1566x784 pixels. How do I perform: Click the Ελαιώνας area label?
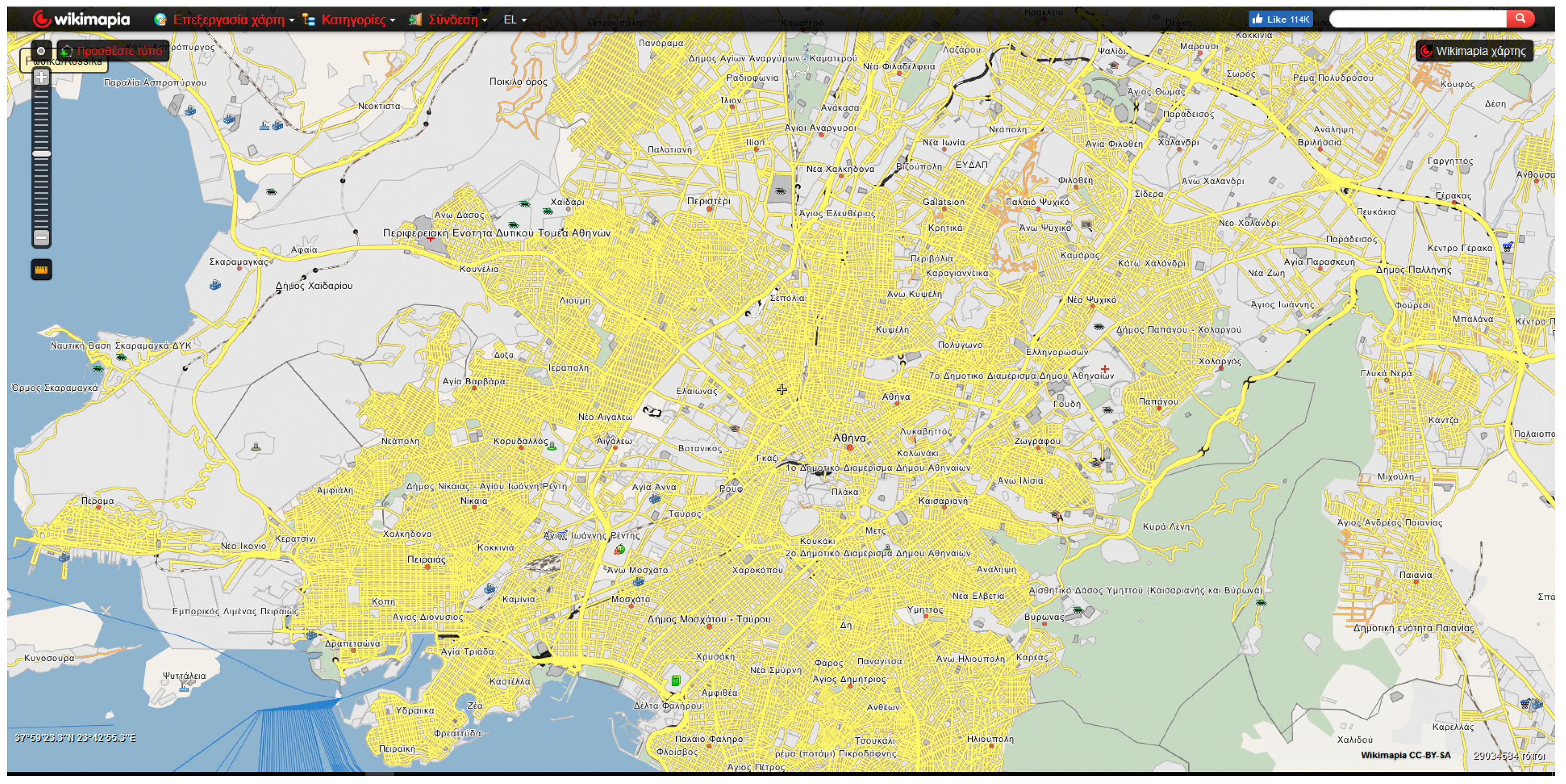click(x=696, y=391)
